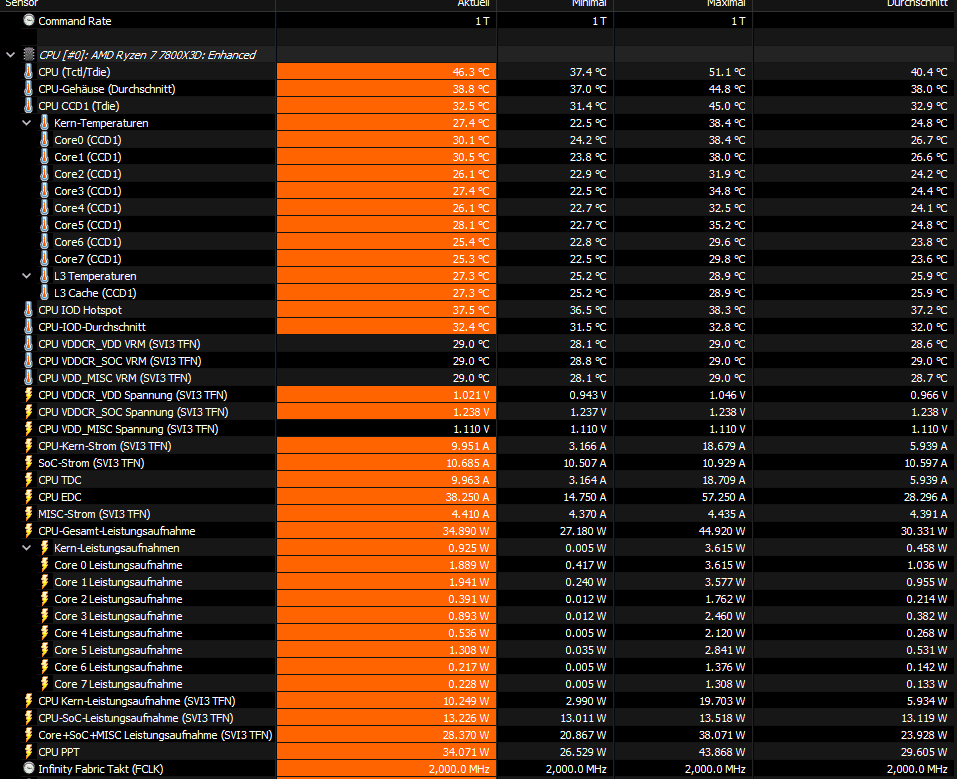The image size is (957, 779).
Task: Click lightning icon beside CPU PPT
Action: (29, 752)
